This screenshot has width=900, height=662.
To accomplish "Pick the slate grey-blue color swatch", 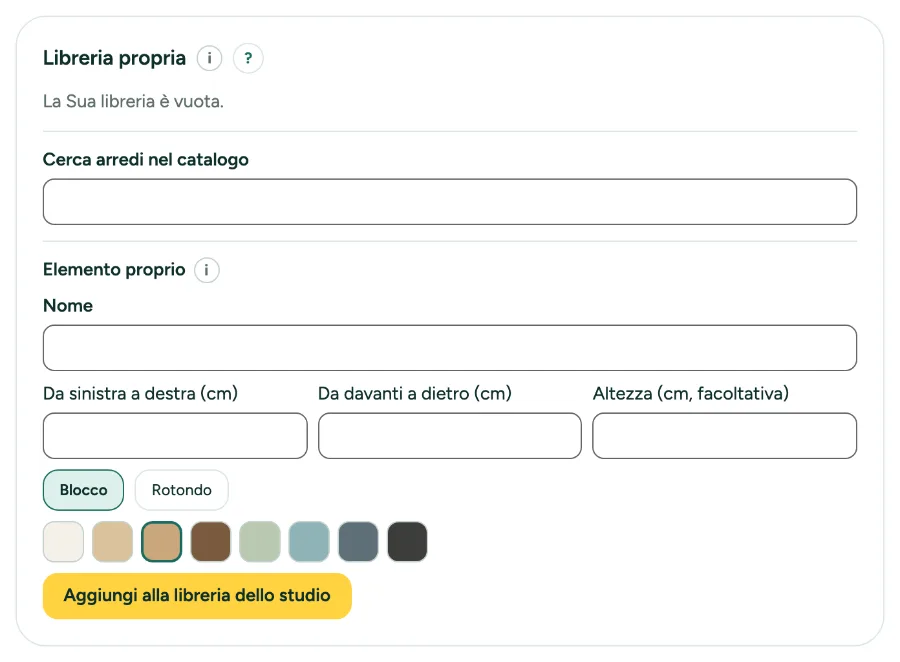I will [358, 541].
